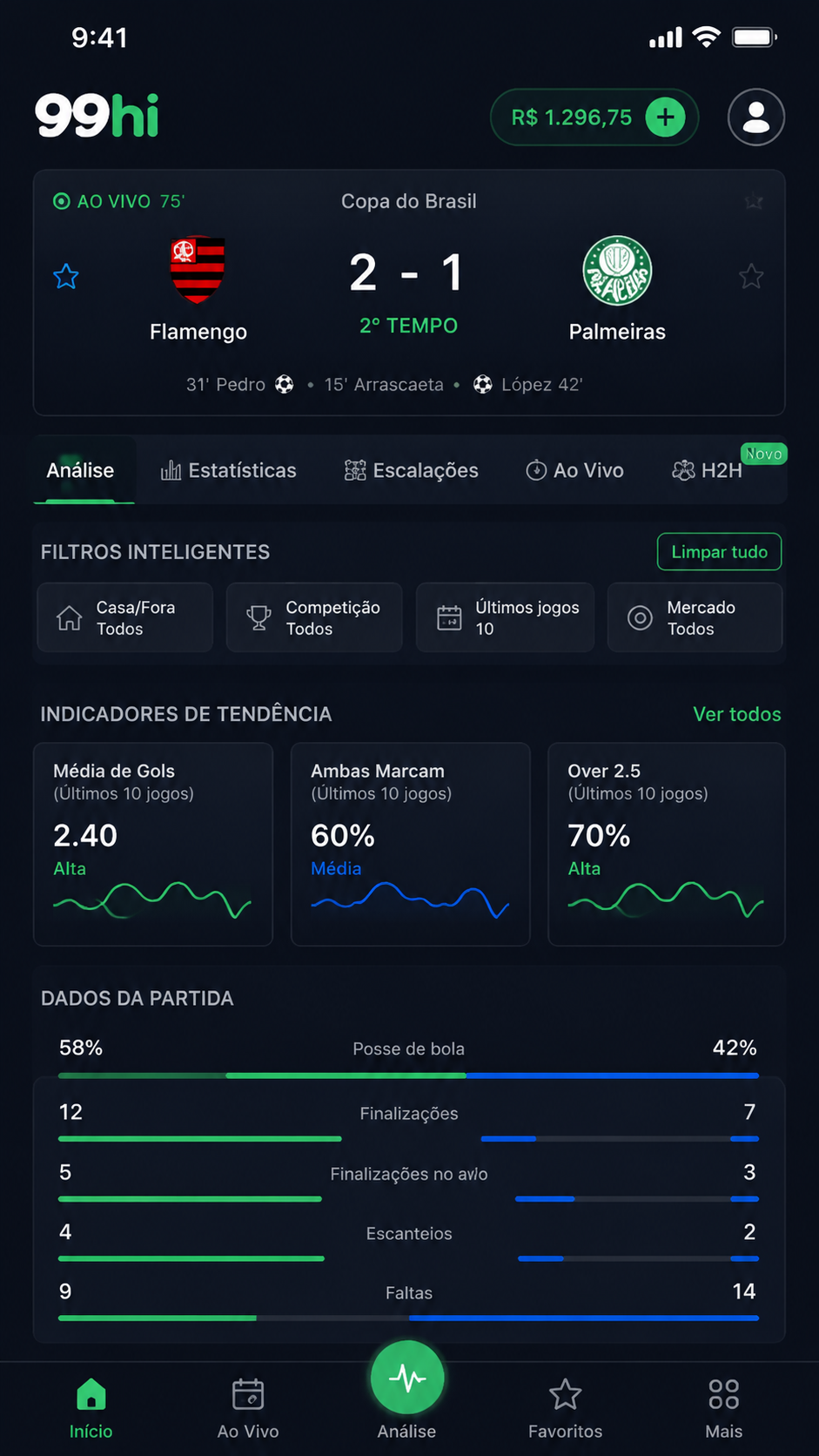Open the user profile avatar icon

(755, 117)
